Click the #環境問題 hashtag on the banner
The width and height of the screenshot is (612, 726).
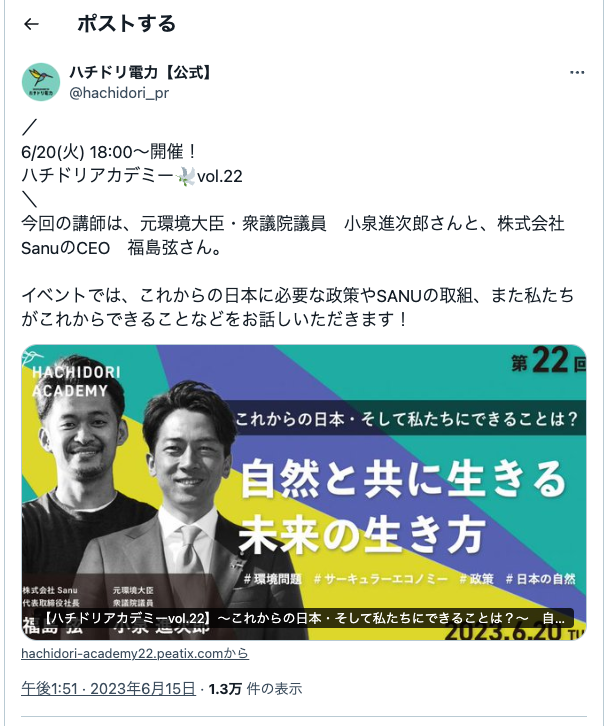pyautogui.click(x=273, y=579)
